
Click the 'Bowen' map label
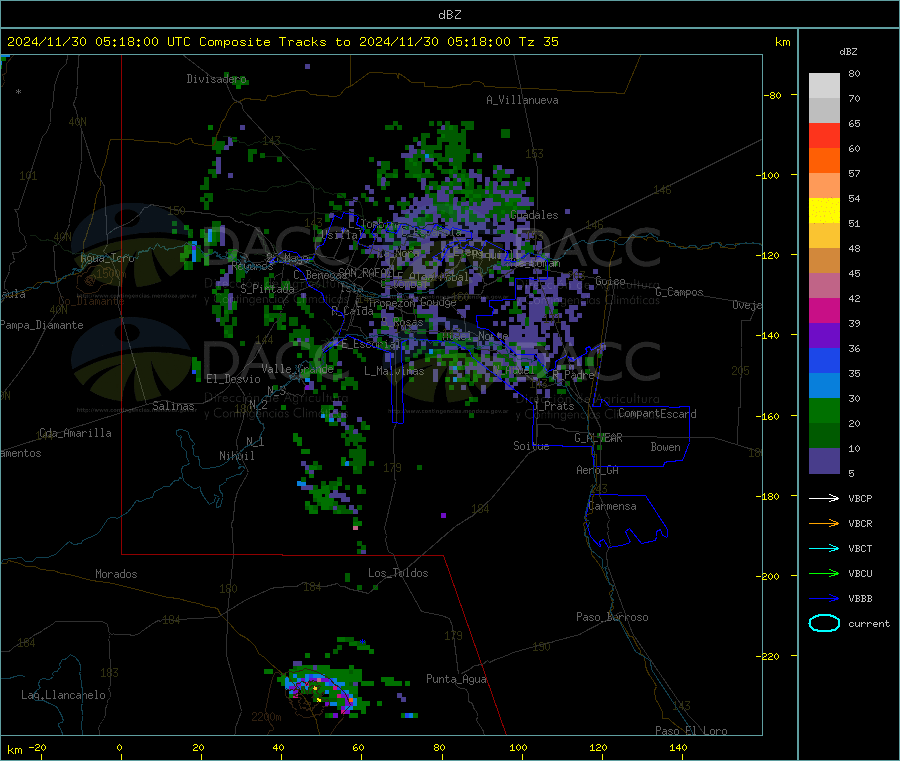(665, 447)
